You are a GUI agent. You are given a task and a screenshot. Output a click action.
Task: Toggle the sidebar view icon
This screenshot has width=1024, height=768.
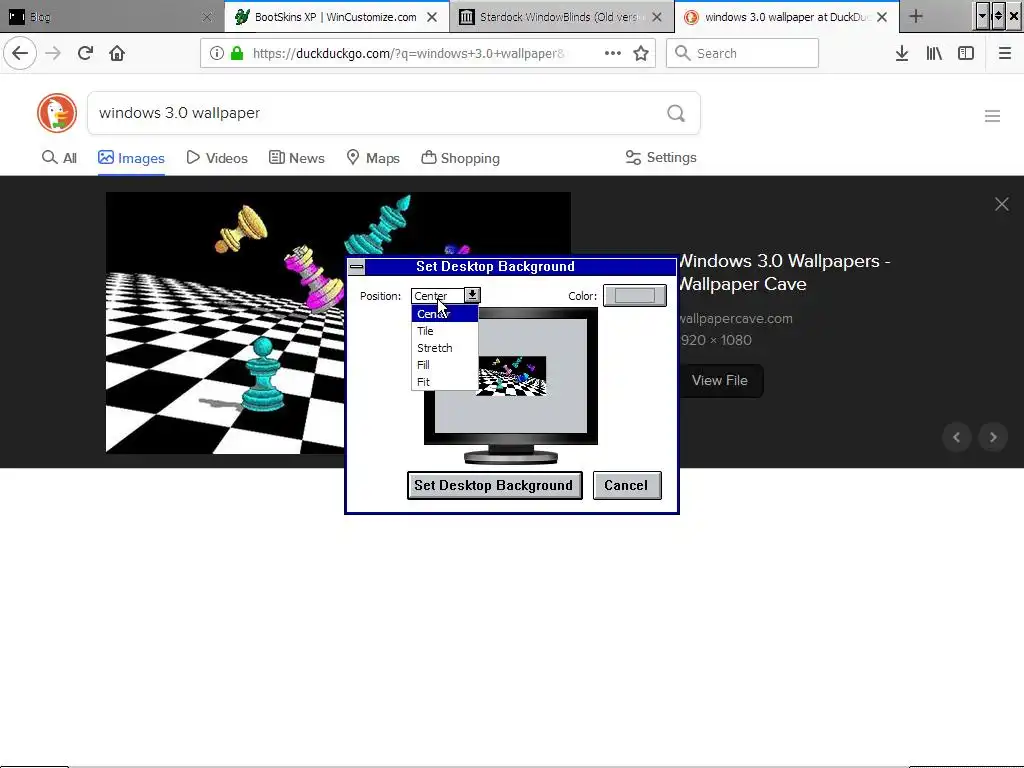click(x=966, y=53)
